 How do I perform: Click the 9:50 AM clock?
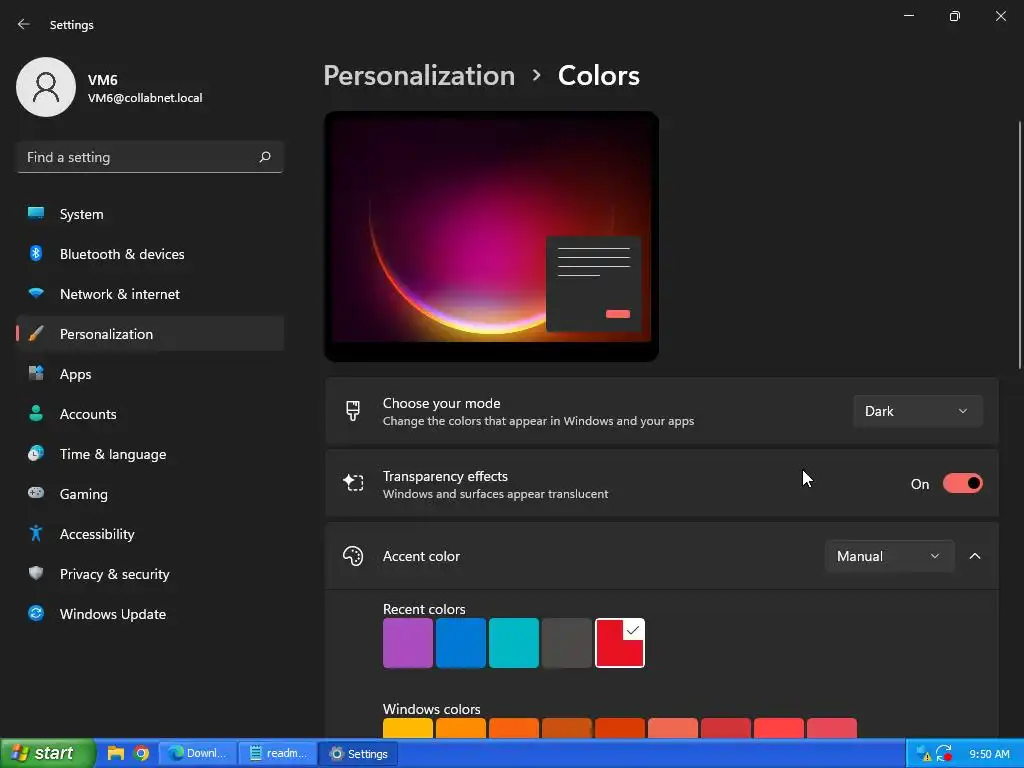(x=989, y=754)
